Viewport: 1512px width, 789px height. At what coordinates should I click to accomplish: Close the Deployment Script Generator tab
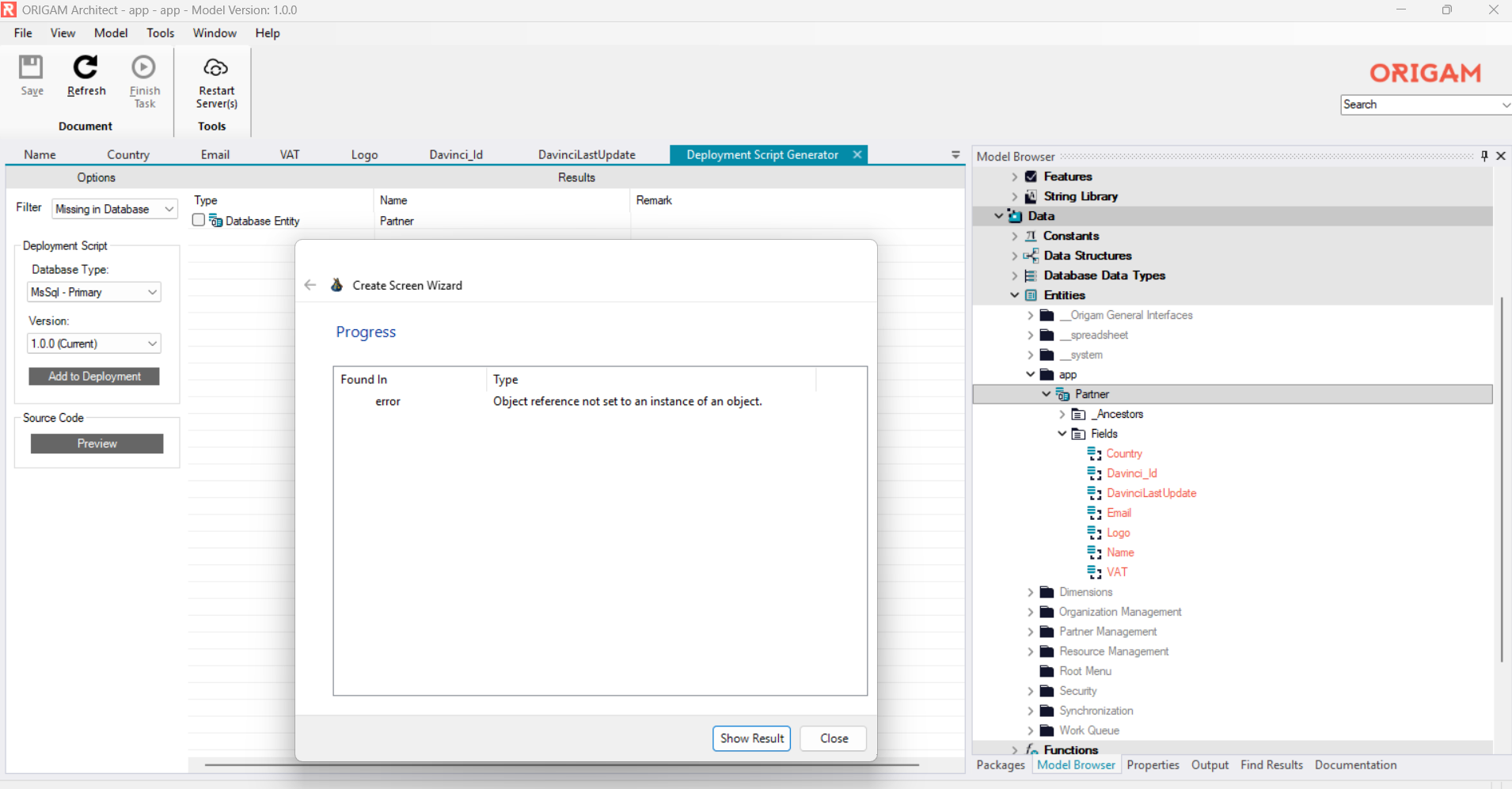[x=857, y=155]
